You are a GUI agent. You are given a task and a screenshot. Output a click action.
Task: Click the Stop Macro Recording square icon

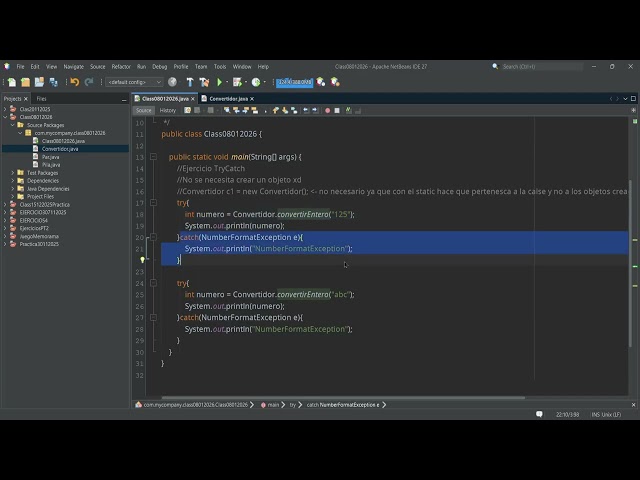click(x=337, y=110)
